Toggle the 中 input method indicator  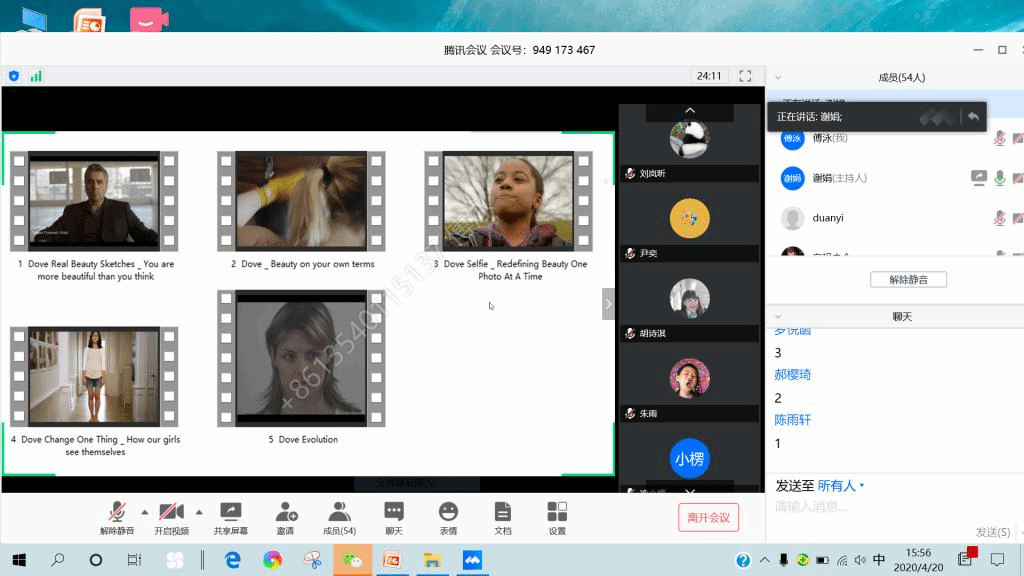[879, 560]
